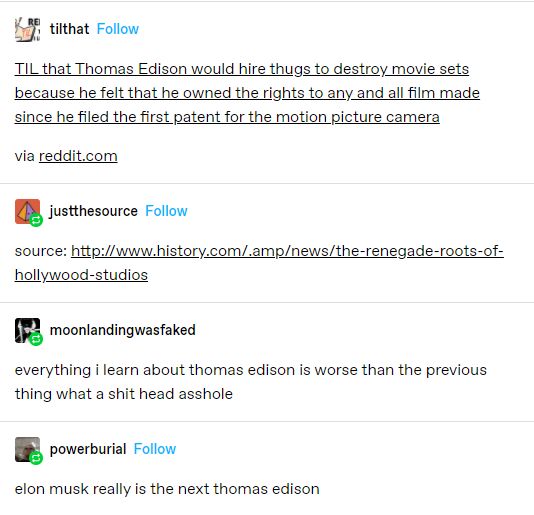Open tilthat's avatar thumbnail

[27, 29]
